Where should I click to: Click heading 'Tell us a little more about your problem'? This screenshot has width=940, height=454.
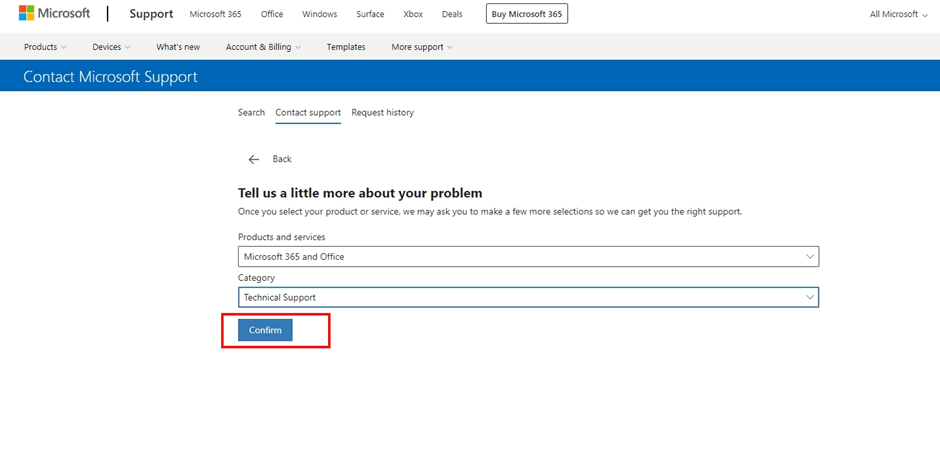[x=360, y=193]
